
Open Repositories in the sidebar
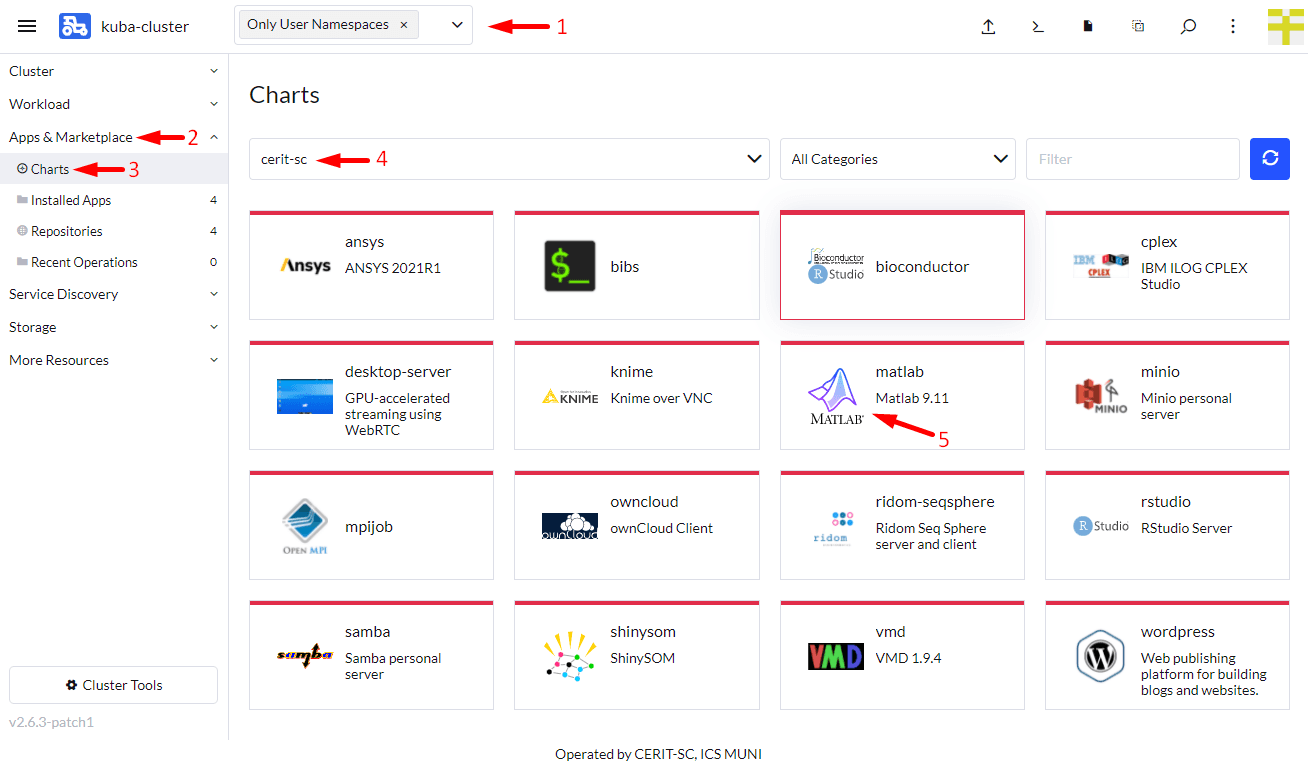[67, 231]
